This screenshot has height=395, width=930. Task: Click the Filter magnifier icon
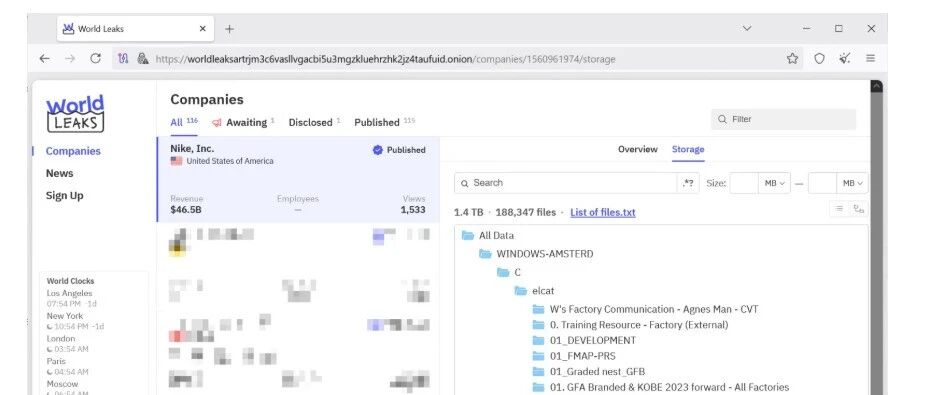click(x=722, y=119)
